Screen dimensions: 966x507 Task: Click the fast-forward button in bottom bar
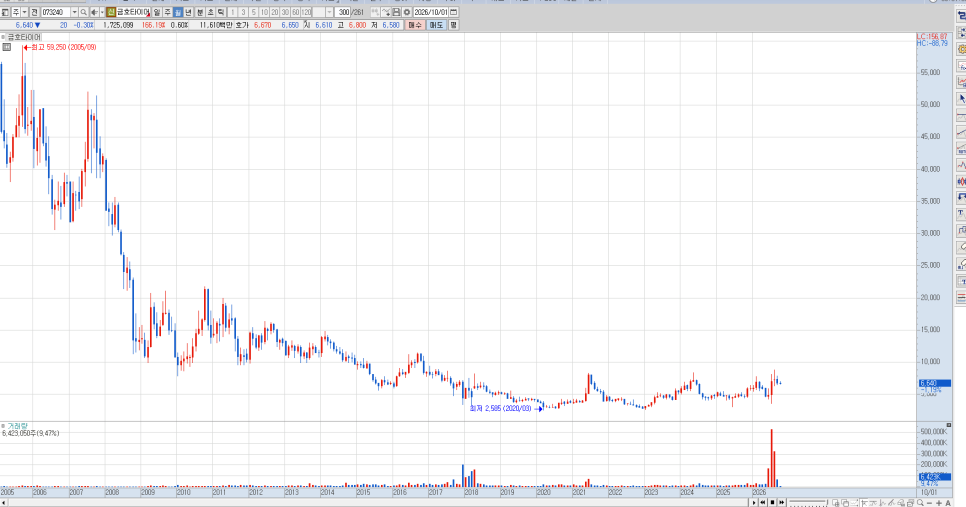[x=782, y=503]
